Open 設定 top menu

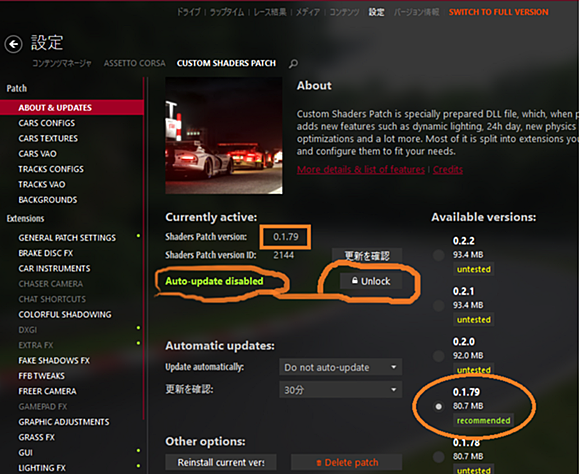(376, 12)
